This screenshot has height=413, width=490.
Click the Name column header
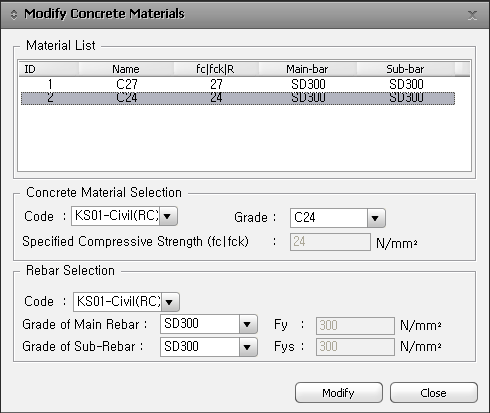[126, 69]
